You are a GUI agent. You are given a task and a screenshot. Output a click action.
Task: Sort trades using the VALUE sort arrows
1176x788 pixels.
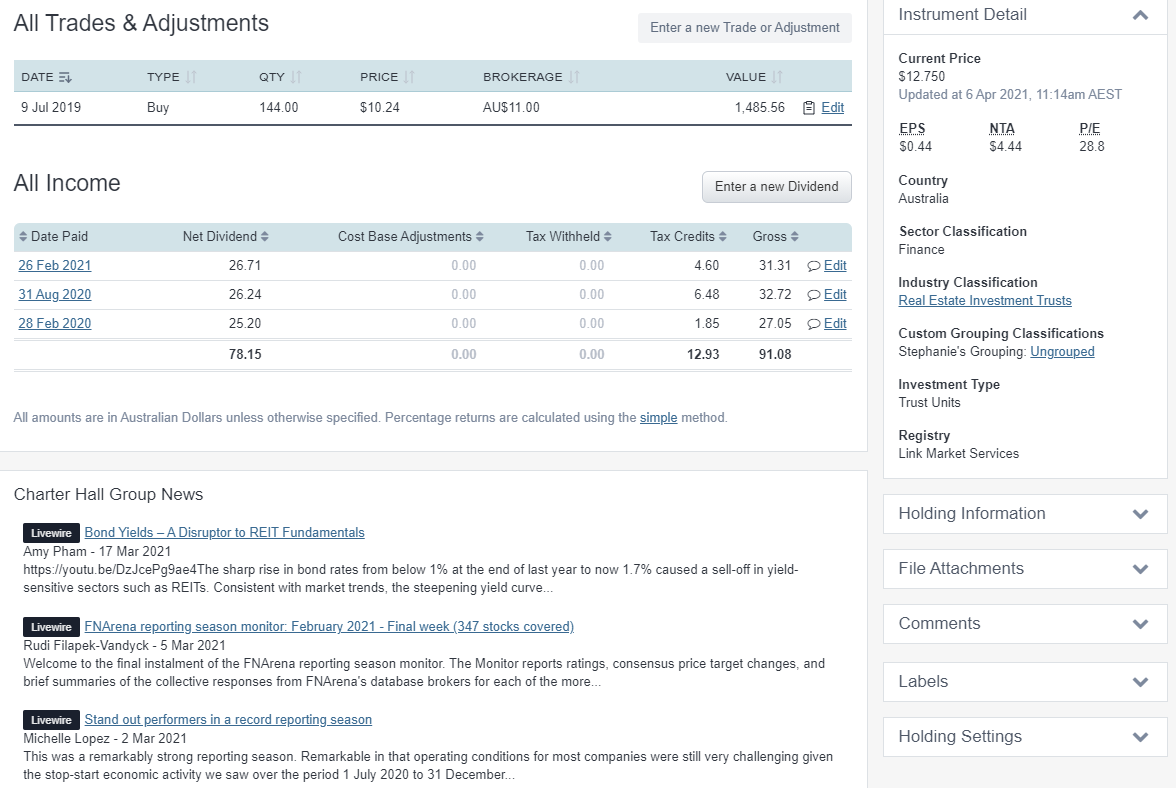point(778,76)
